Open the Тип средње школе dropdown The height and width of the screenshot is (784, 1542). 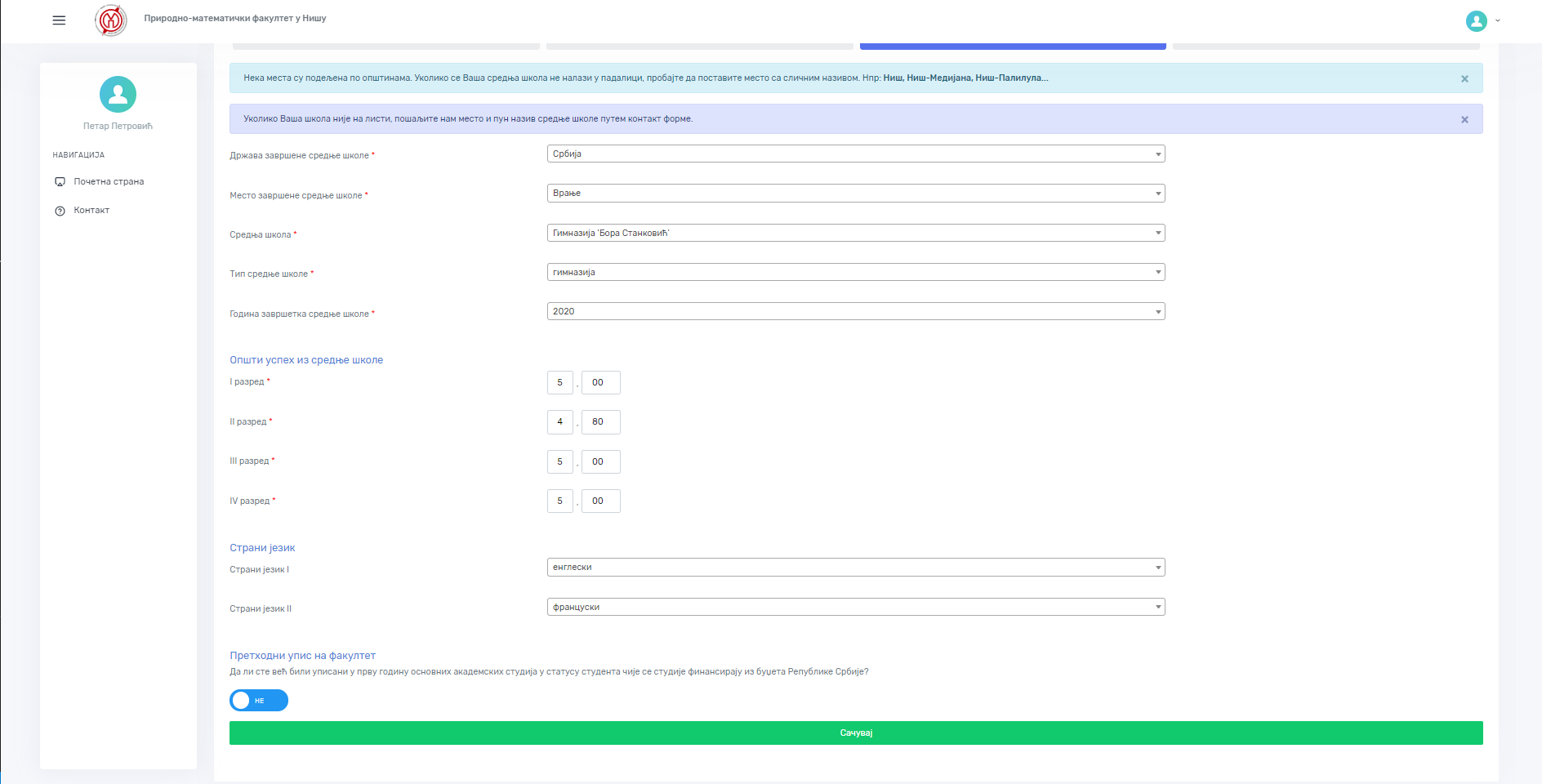click(855, 273)
